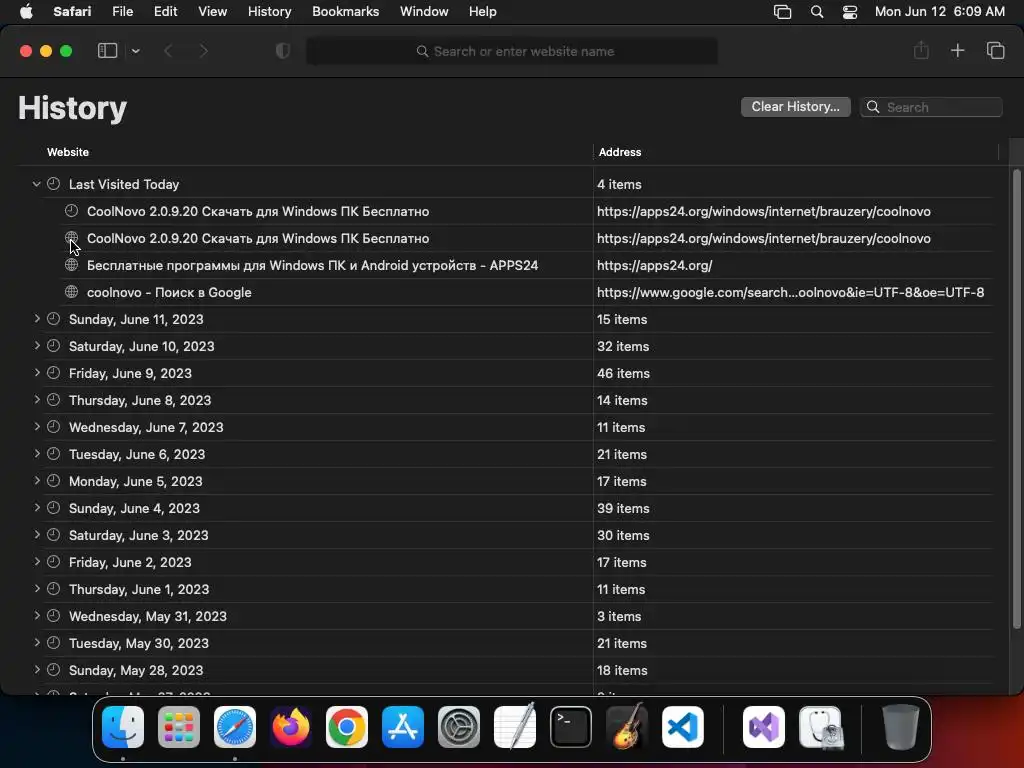Click the history list vertical scrollbar

[x=1016, y=398]
